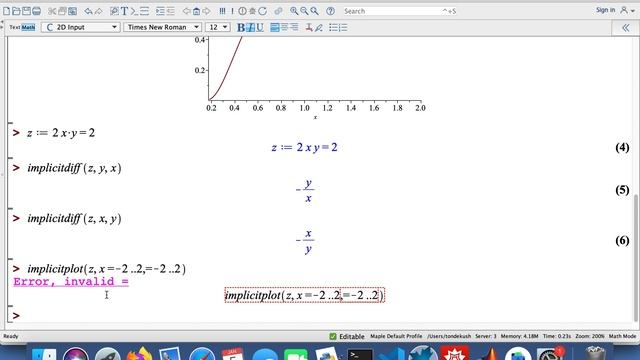Insert Maple prompt with >_ icon
640x360 pixels.
click(x=134, y=11)
